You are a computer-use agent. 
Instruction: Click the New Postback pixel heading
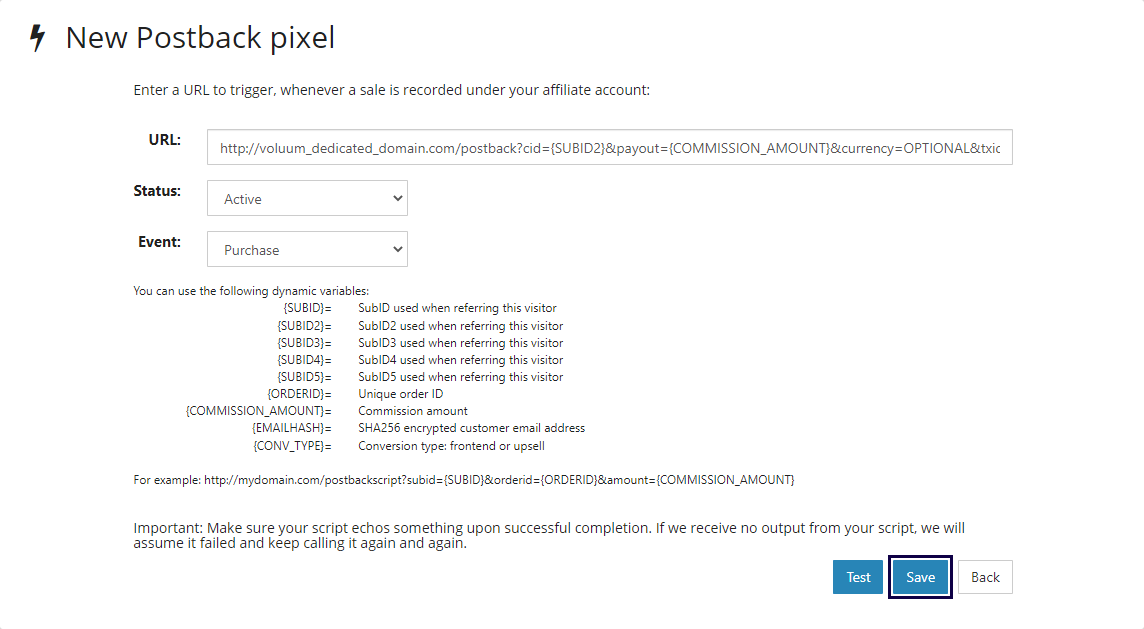[200, 38]
